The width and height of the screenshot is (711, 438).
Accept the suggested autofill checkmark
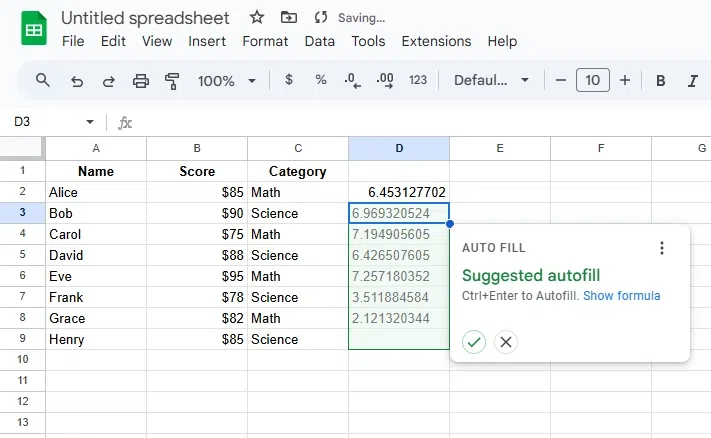click(474, 342)
